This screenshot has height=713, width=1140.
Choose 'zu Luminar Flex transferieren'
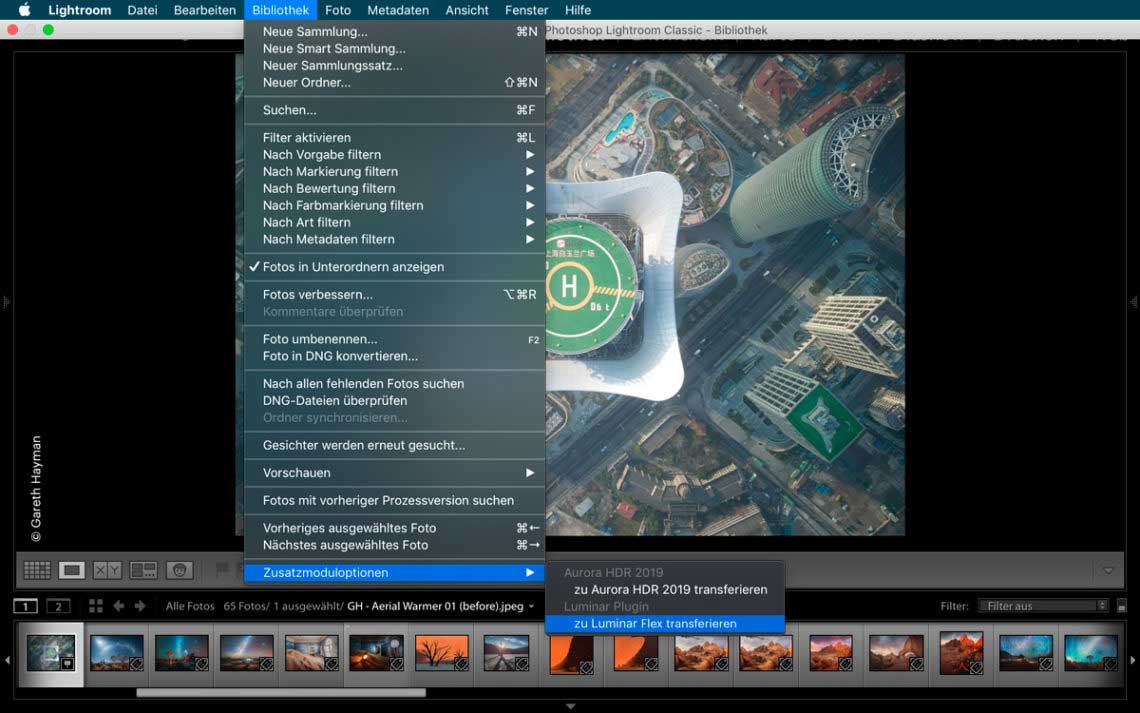(655, 624)
